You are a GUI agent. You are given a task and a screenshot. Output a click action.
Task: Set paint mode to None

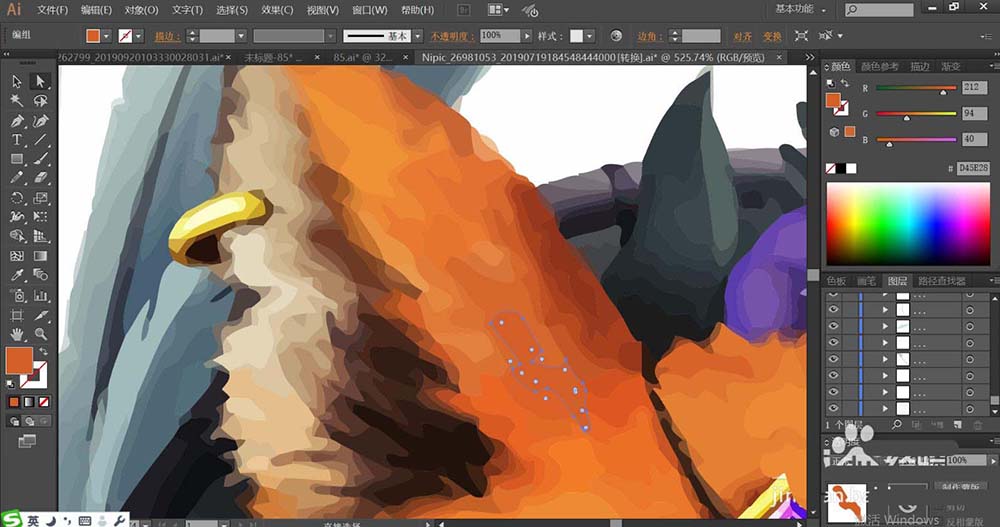(44, 402)
